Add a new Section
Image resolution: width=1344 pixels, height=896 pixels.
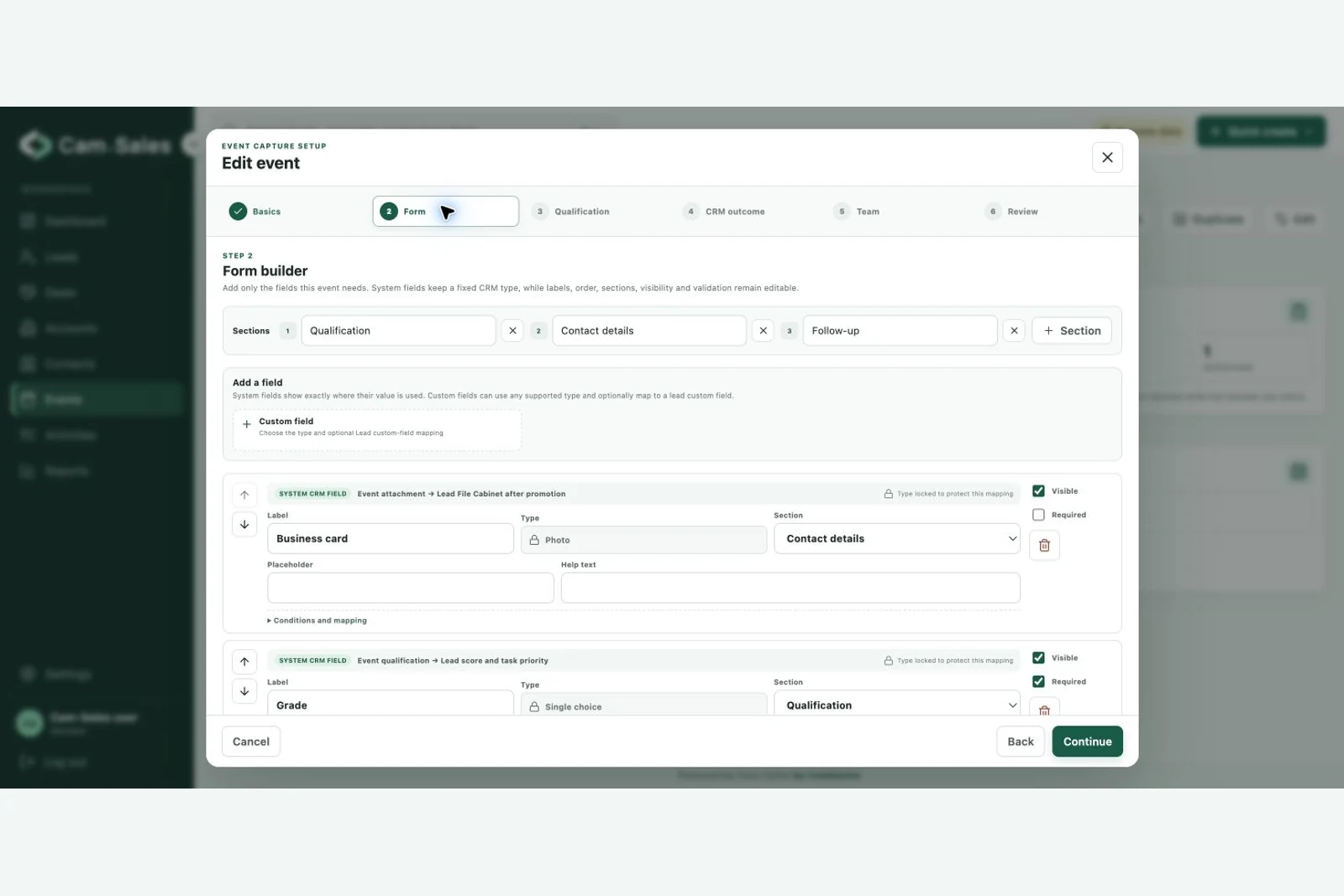(1072, 331)
